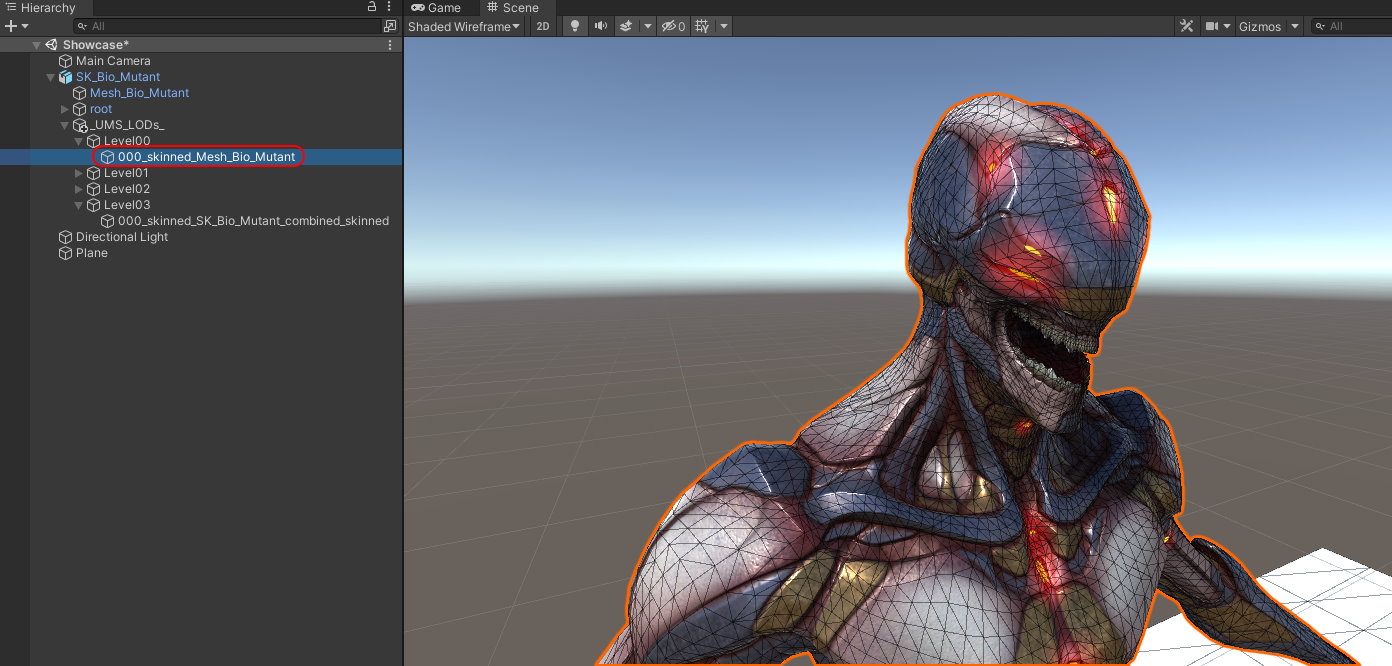Toggle scene lighting with the lightbulb icon

point(574,26)
